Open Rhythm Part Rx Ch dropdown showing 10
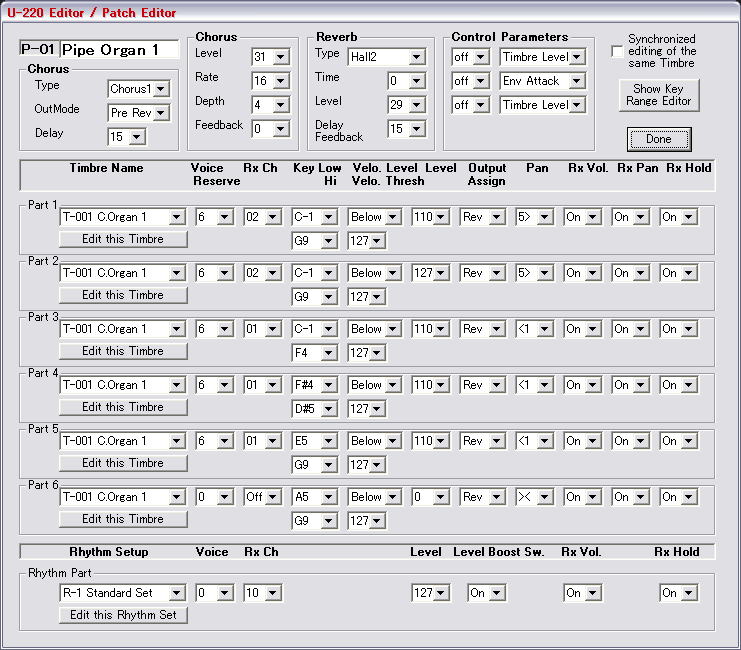This screenshot has height=650, width=741. pyautogui.click(x=263, y=593)
